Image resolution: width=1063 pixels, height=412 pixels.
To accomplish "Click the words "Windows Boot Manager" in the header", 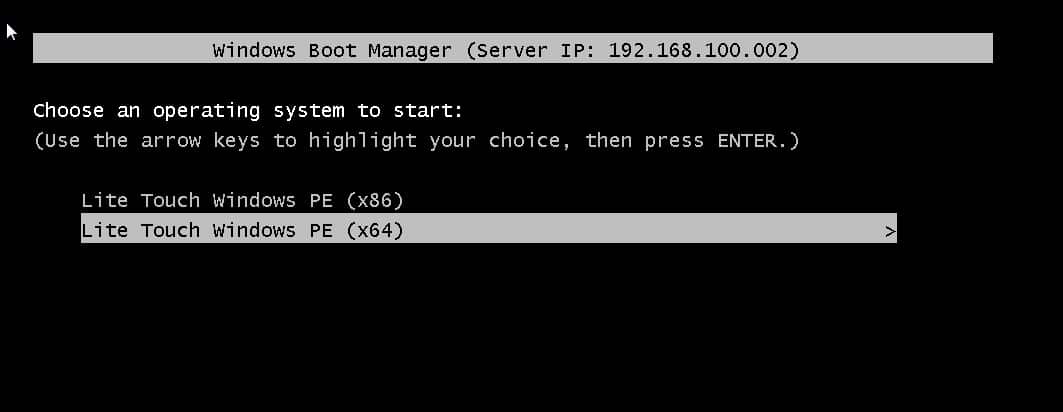I will coord(332,50).
